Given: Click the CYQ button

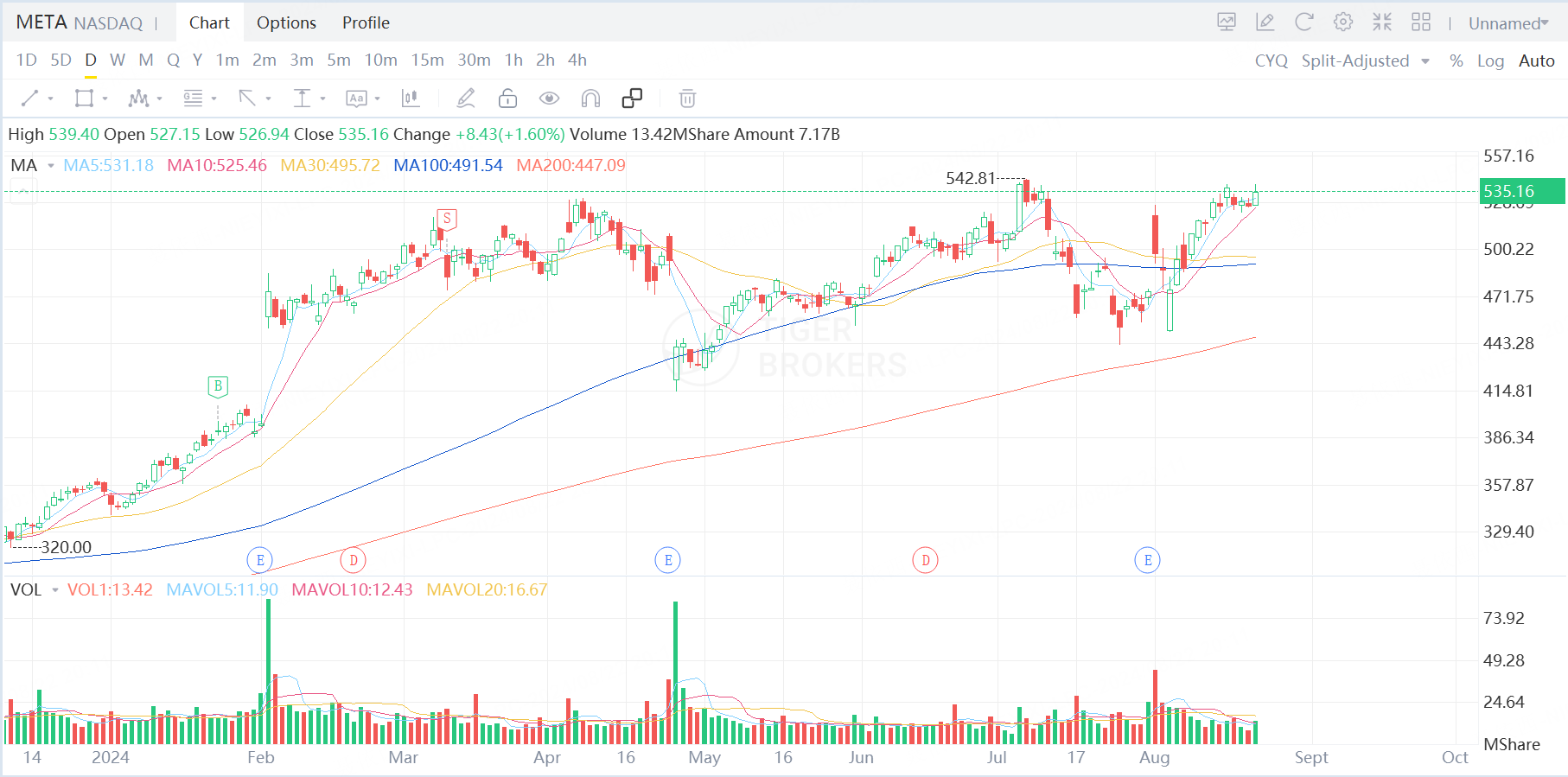Looking at the screenshot, I should tap(1271, 61).
